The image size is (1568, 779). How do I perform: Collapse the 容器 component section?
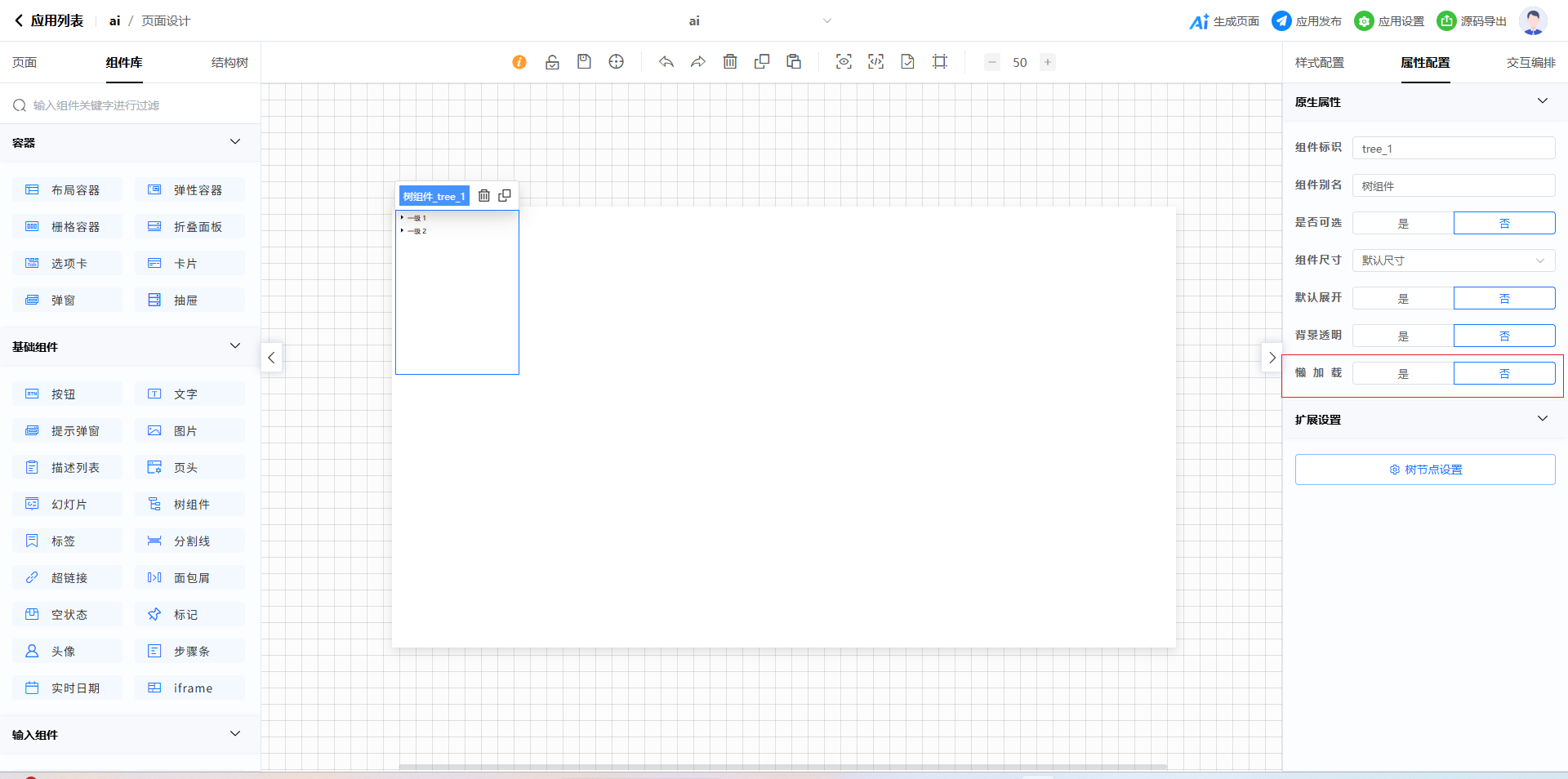coord(235,142)
